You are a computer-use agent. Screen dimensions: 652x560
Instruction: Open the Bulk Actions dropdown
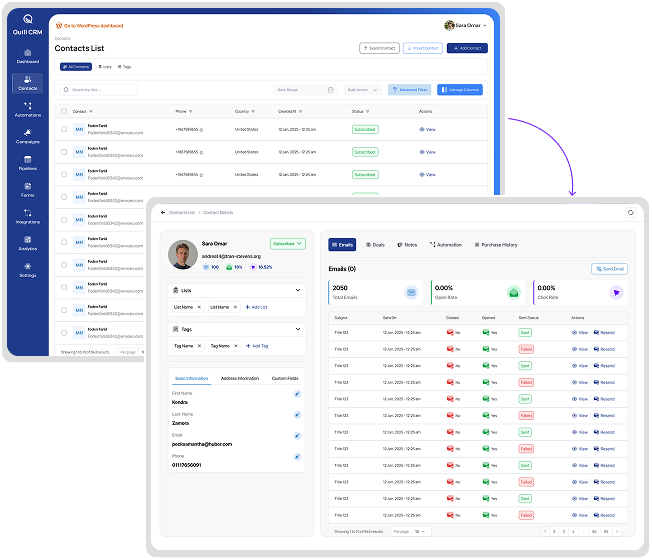[x=363, y=90]
